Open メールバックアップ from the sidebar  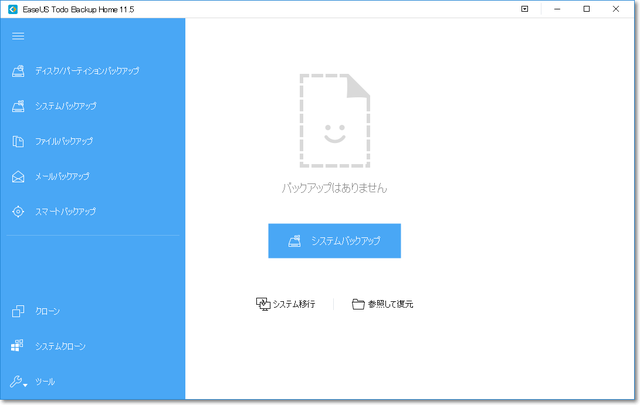click(63, 176)
